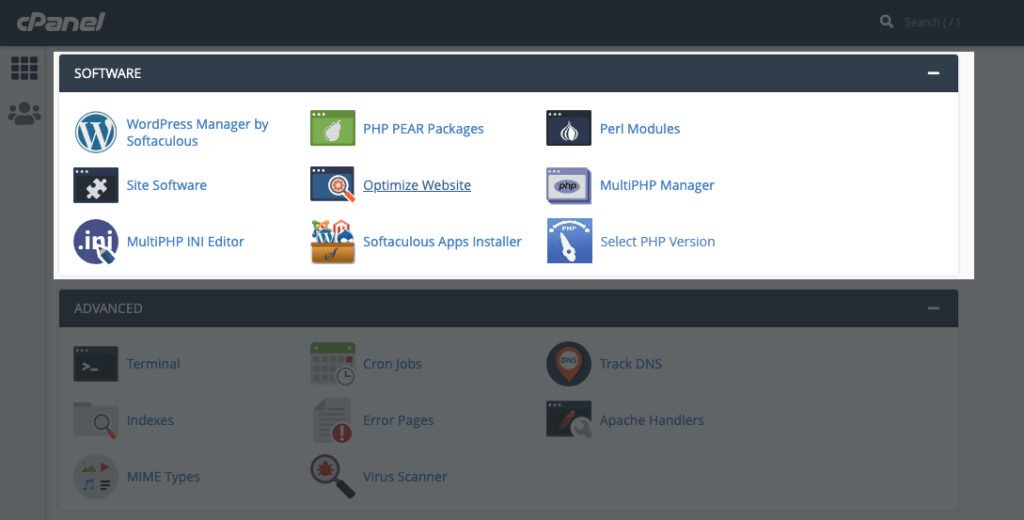Collapse the SOFTWARE section
Viewport: 1024px width, 520px height.
pos(933,73)
